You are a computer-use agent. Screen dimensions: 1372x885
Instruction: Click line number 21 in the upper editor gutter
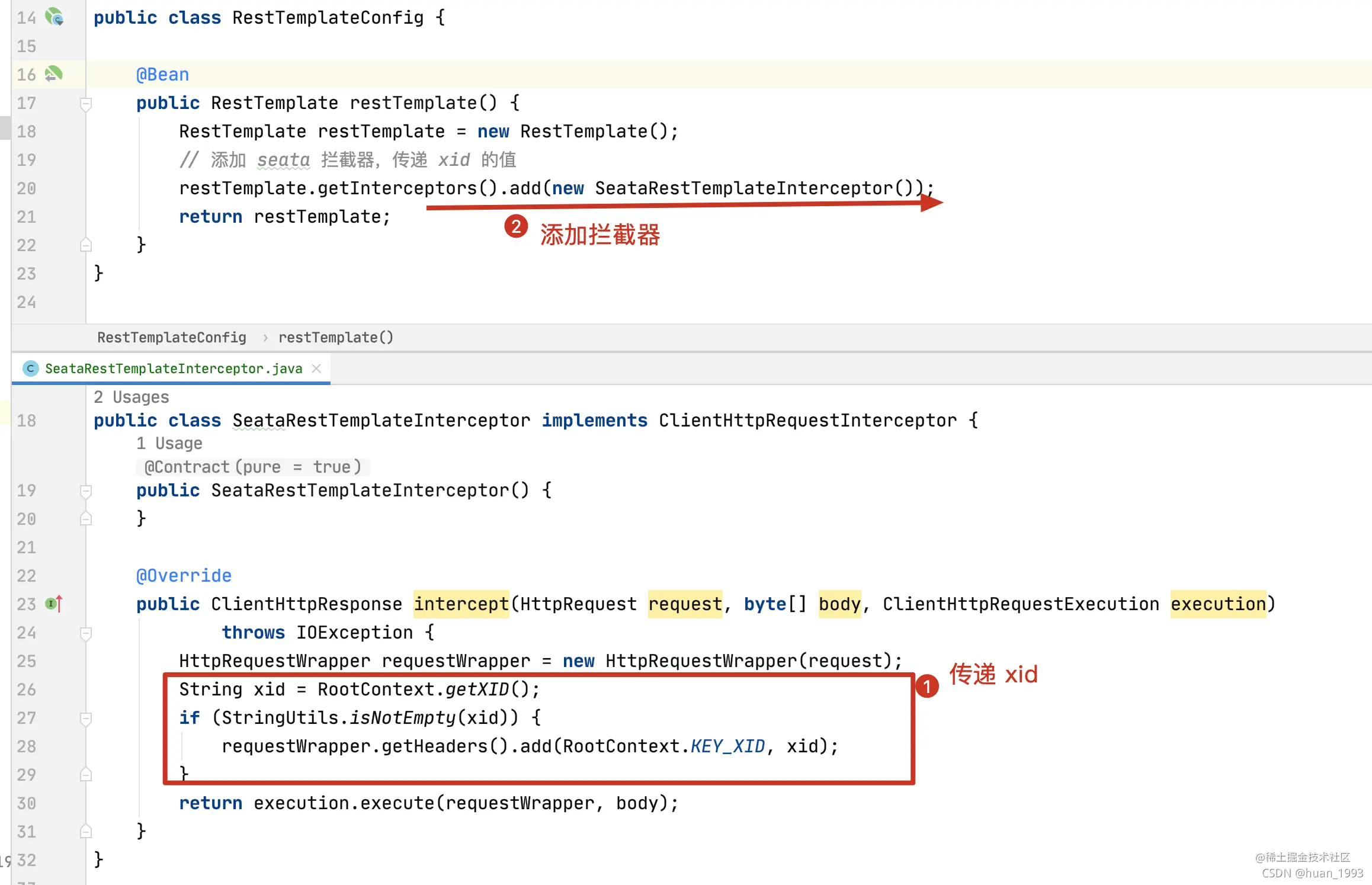point(27,217)
